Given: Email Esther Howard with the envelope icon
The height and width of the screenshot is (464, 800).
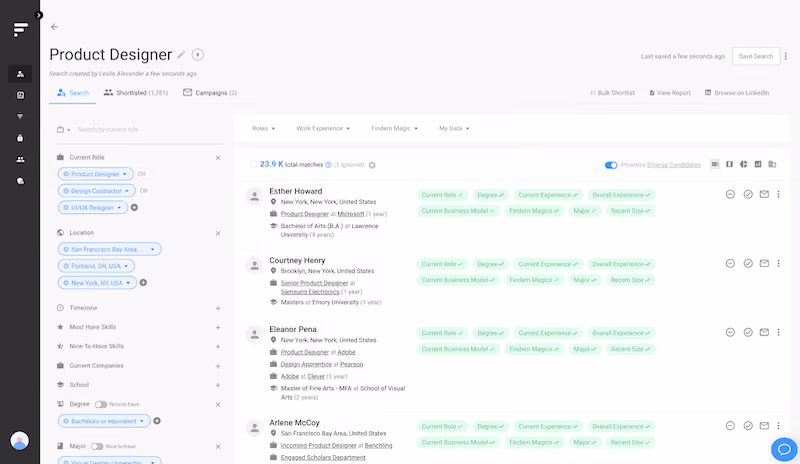Looking at the screenshot, I should pos(764,194).
